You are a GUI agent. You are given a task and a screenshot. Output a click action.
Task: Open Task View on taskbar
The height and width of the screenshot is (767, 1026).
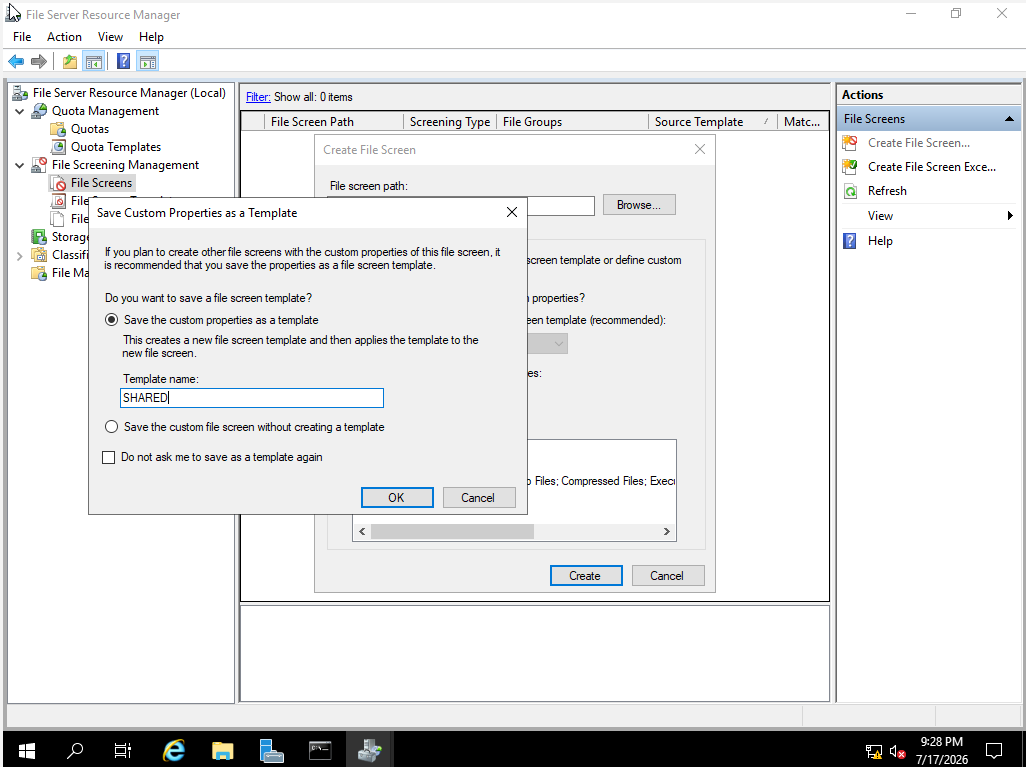[123, 750]
